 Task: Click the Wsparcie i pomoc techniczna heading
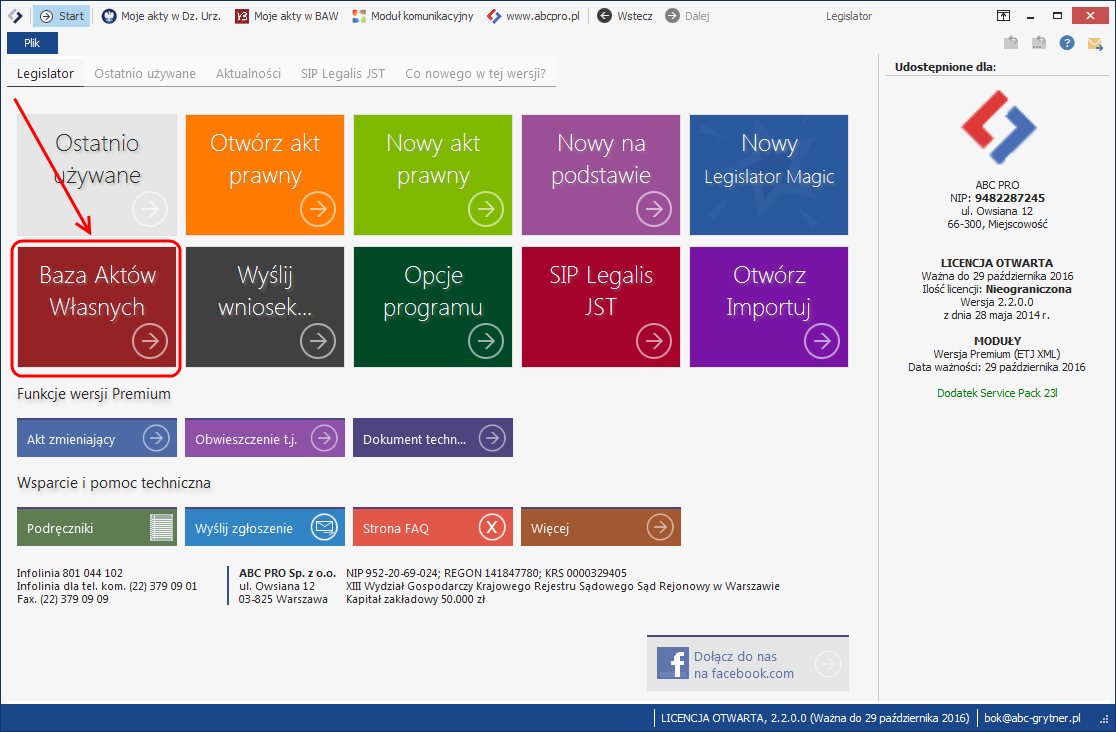click(x=114, y=483)
